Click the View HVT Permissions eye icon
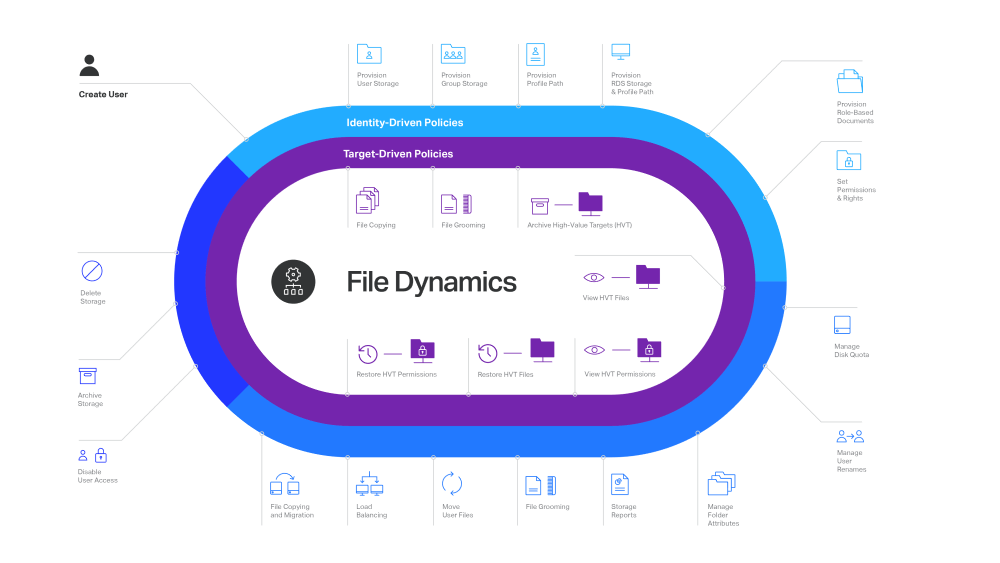The width and height of the screenshot is (1000, 563). (x=594, y=350)
